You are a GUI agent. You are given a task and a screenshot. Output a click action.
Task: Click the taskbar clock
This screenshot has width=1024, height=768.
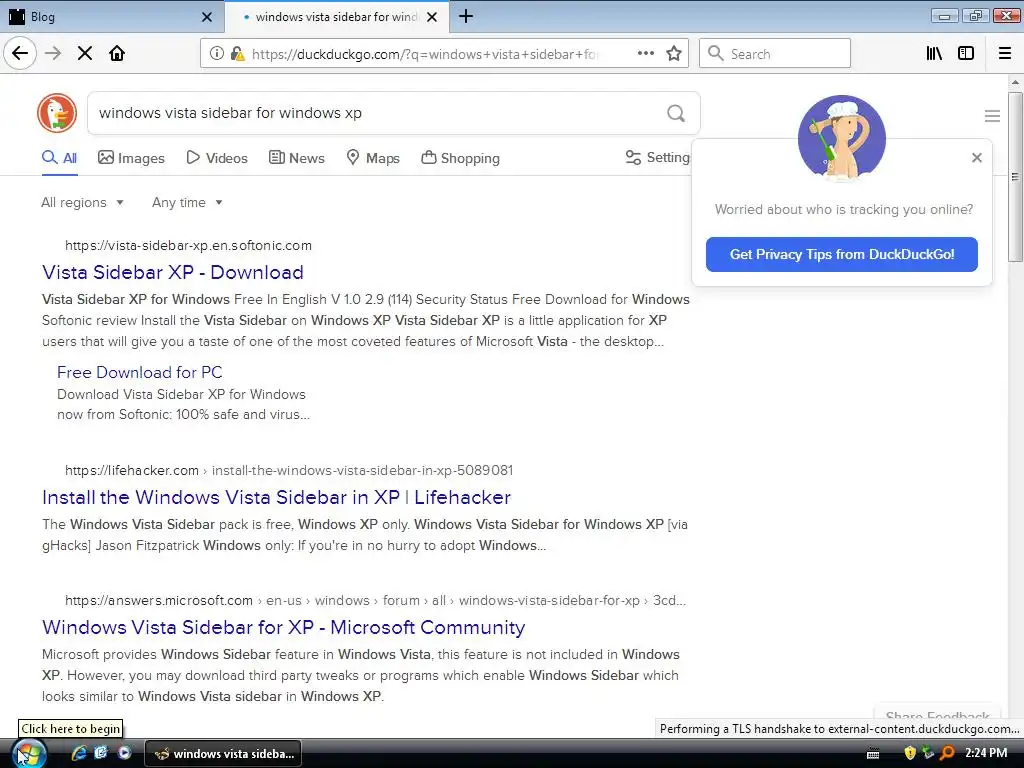(x=985, y=753)
